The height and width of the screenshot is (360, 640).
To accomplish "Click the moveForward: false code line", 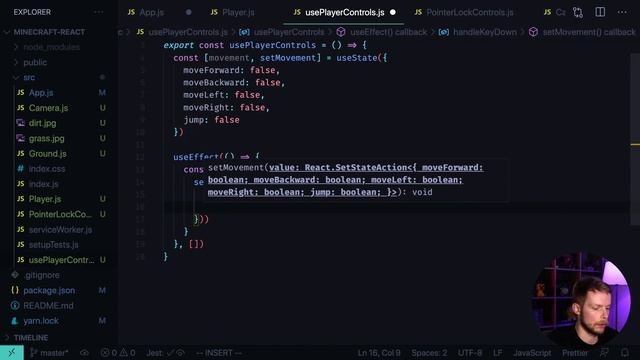I will 231,70.
